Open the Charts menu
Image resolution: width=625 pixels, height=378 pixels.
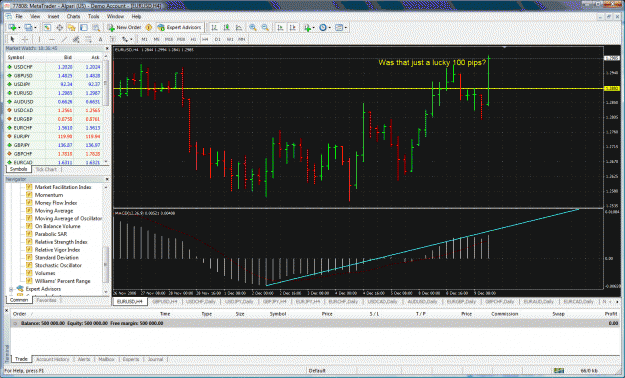tap(73, 16)
